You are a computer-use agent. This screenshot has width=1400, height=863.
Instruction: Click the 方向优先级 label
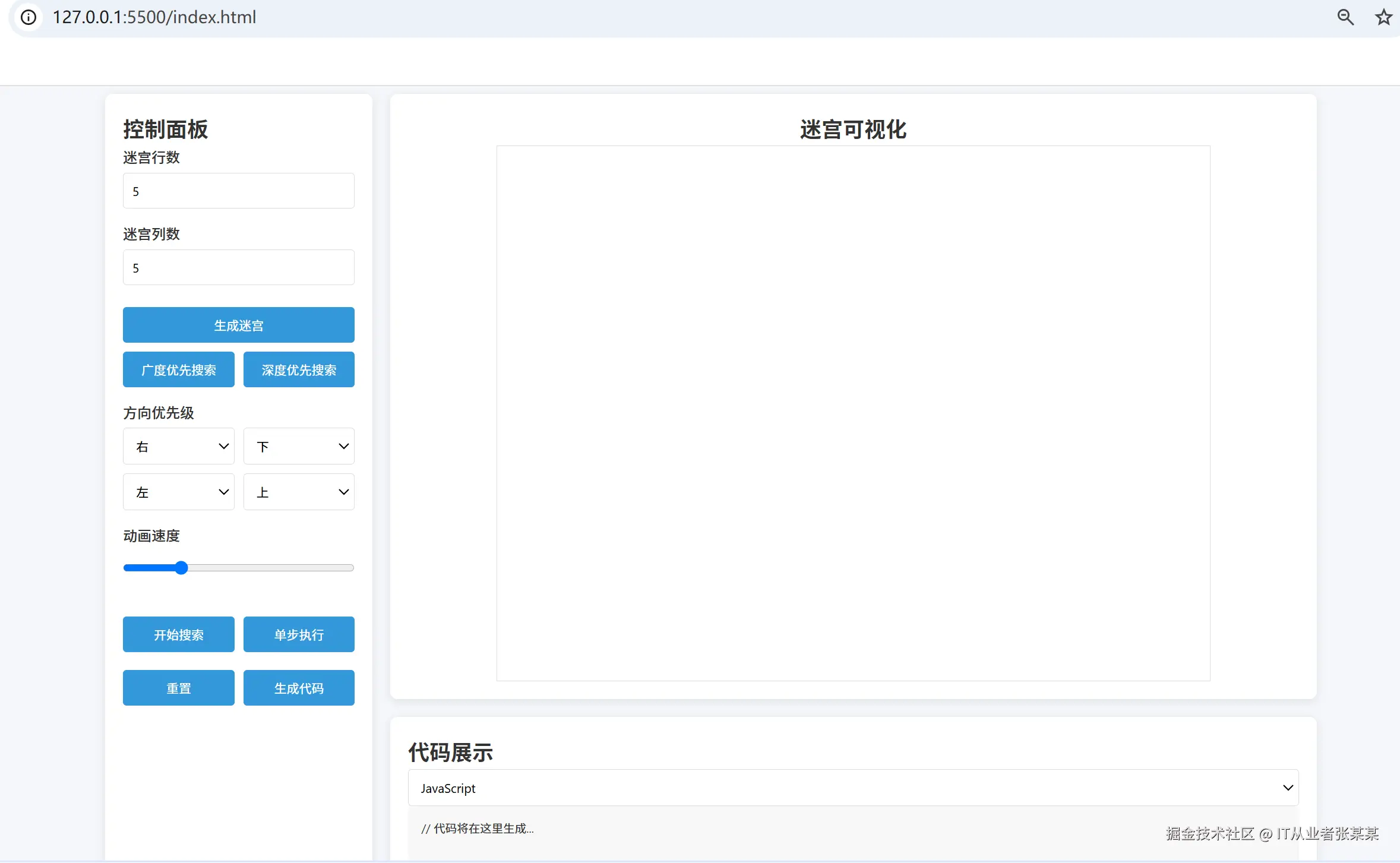tap(159, 413)
